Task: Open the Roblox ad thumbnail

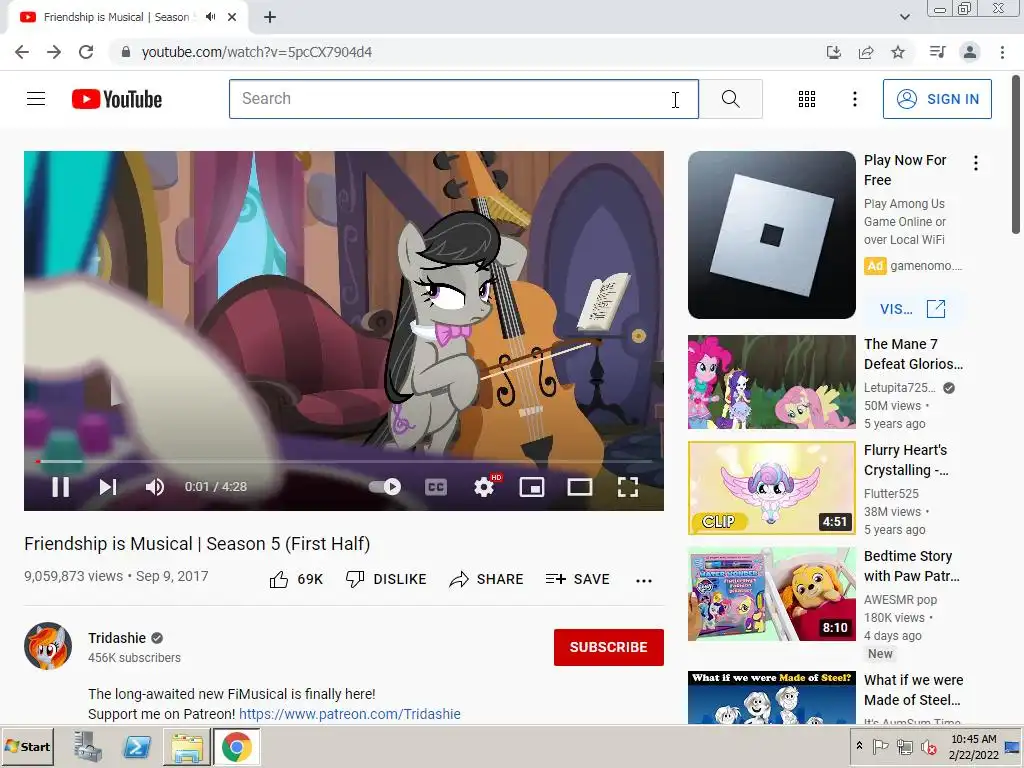Action: [x=771, y=235]
